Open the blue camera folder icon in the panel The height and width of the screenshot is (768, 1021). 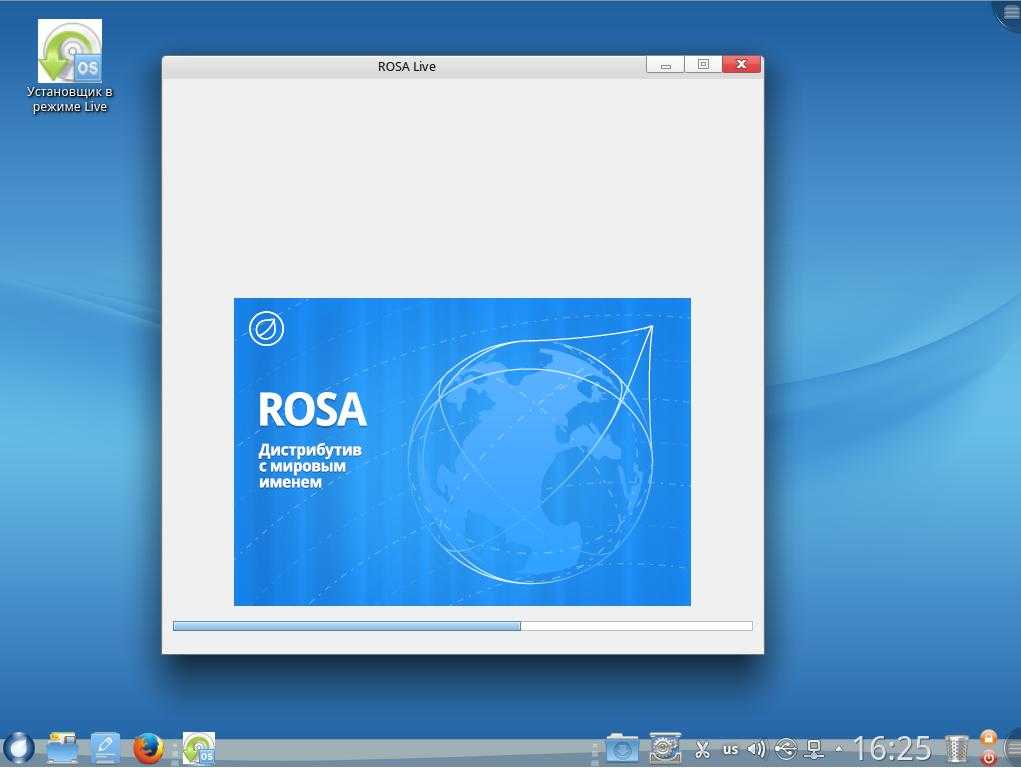point(621,748)
